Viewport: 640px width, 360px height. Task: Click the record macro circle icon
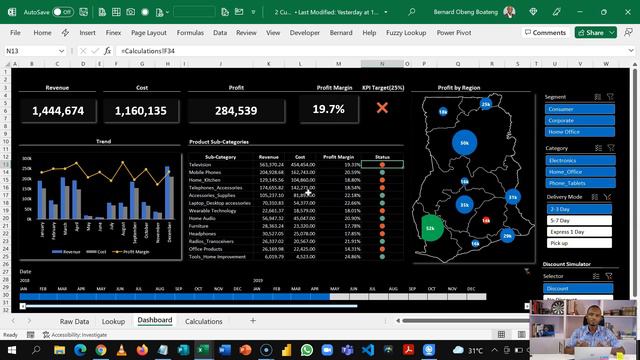click(x=145, y=12)
